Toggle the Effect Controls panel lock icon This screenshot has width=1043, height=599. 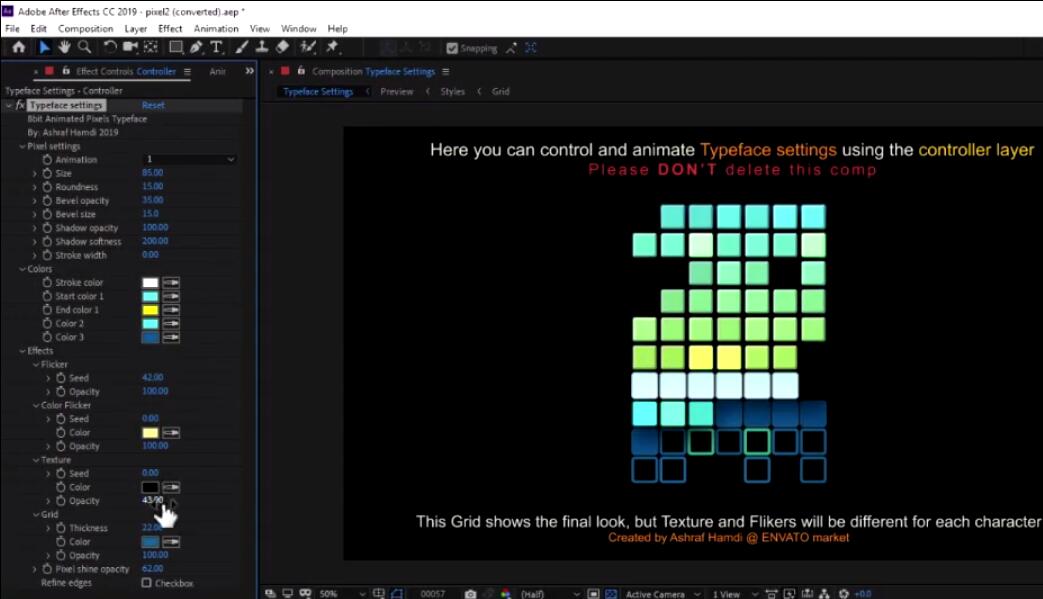coord(66,70)
